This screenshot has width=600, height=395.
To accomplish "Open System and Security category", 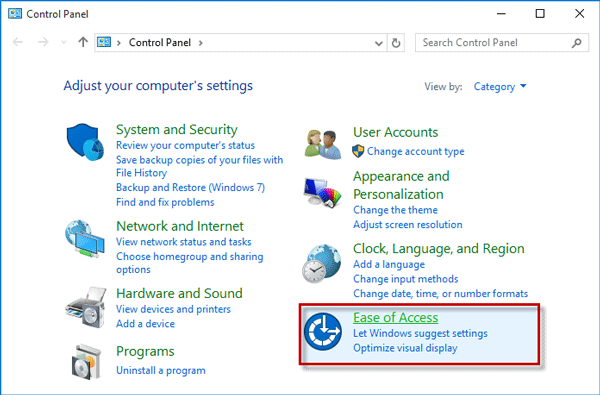I will point(177,129).
